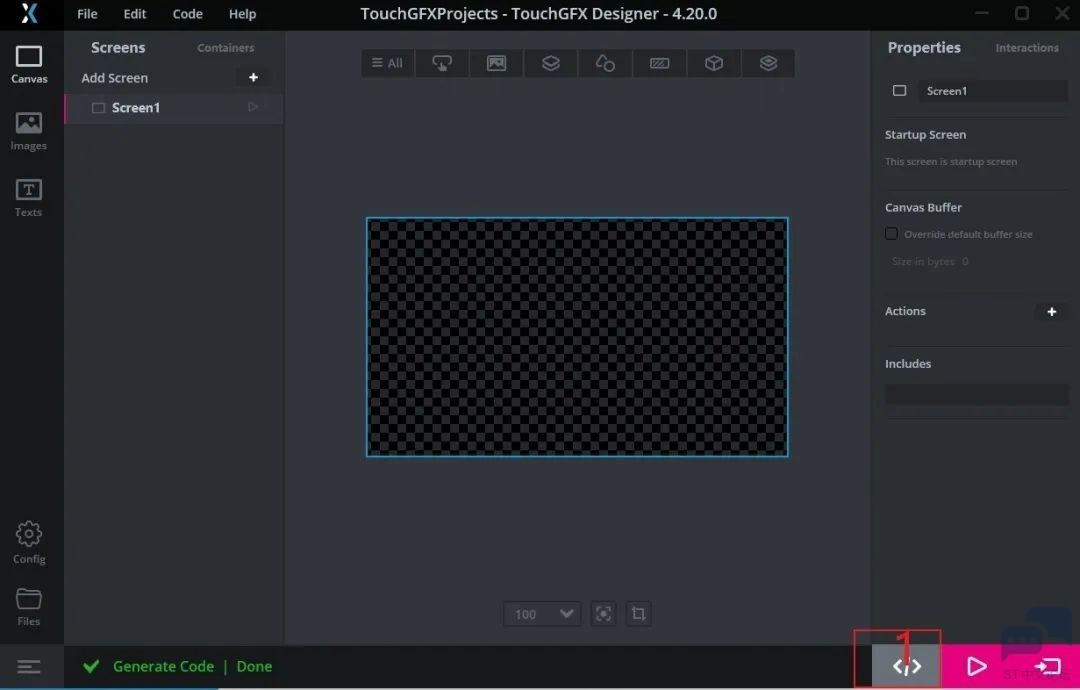This screenshot has width=1080, height=690.
Task: Open the Config settings in sidebar
Action: click(x=29, y=543)
